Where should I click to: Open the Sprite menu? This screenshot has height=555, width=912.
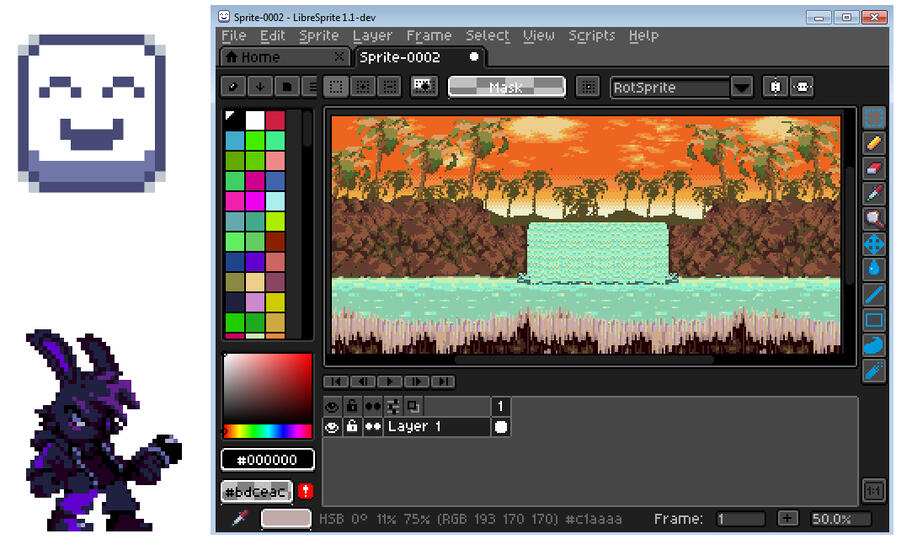point(319,36)
